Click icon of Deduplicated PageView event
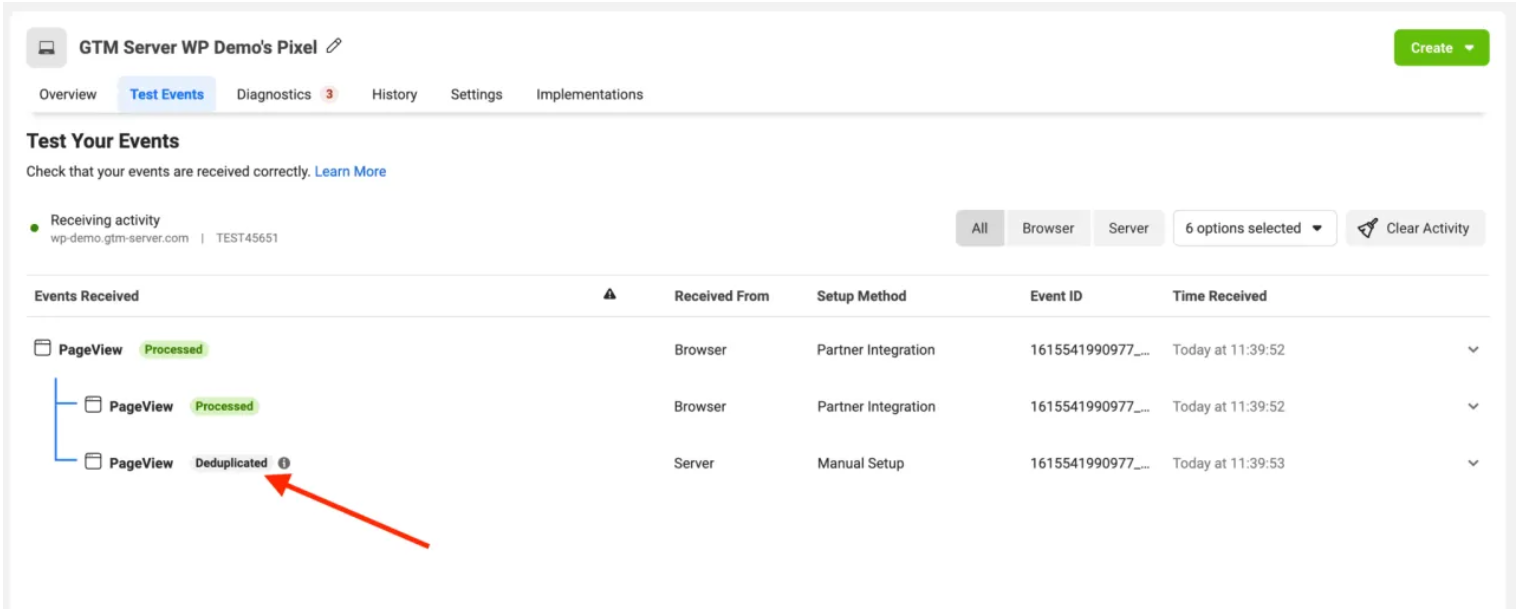 (x=93, y=462)
